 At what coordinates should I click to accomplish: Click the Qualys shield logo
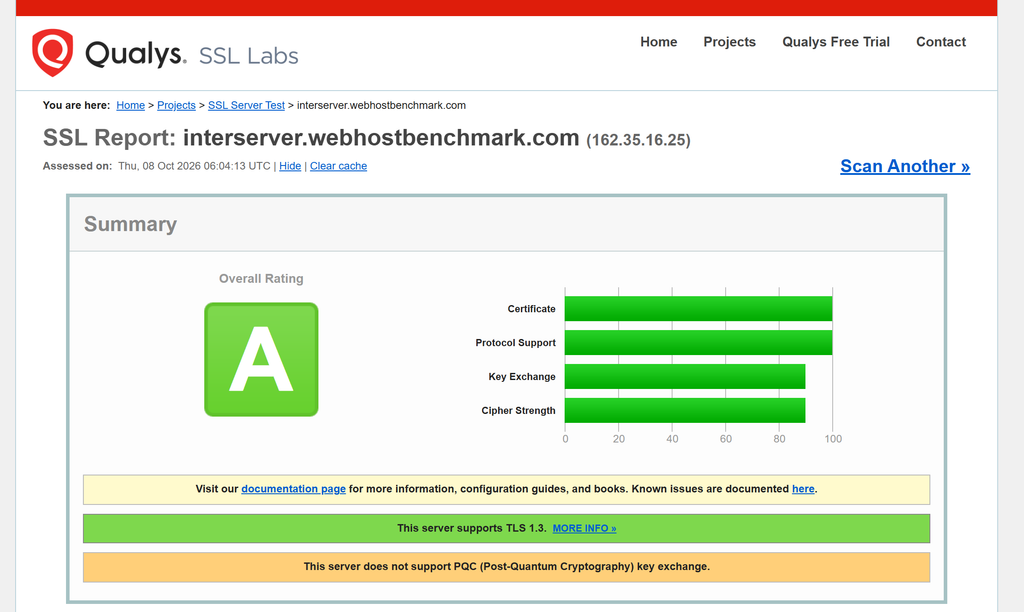coord(52,52)
